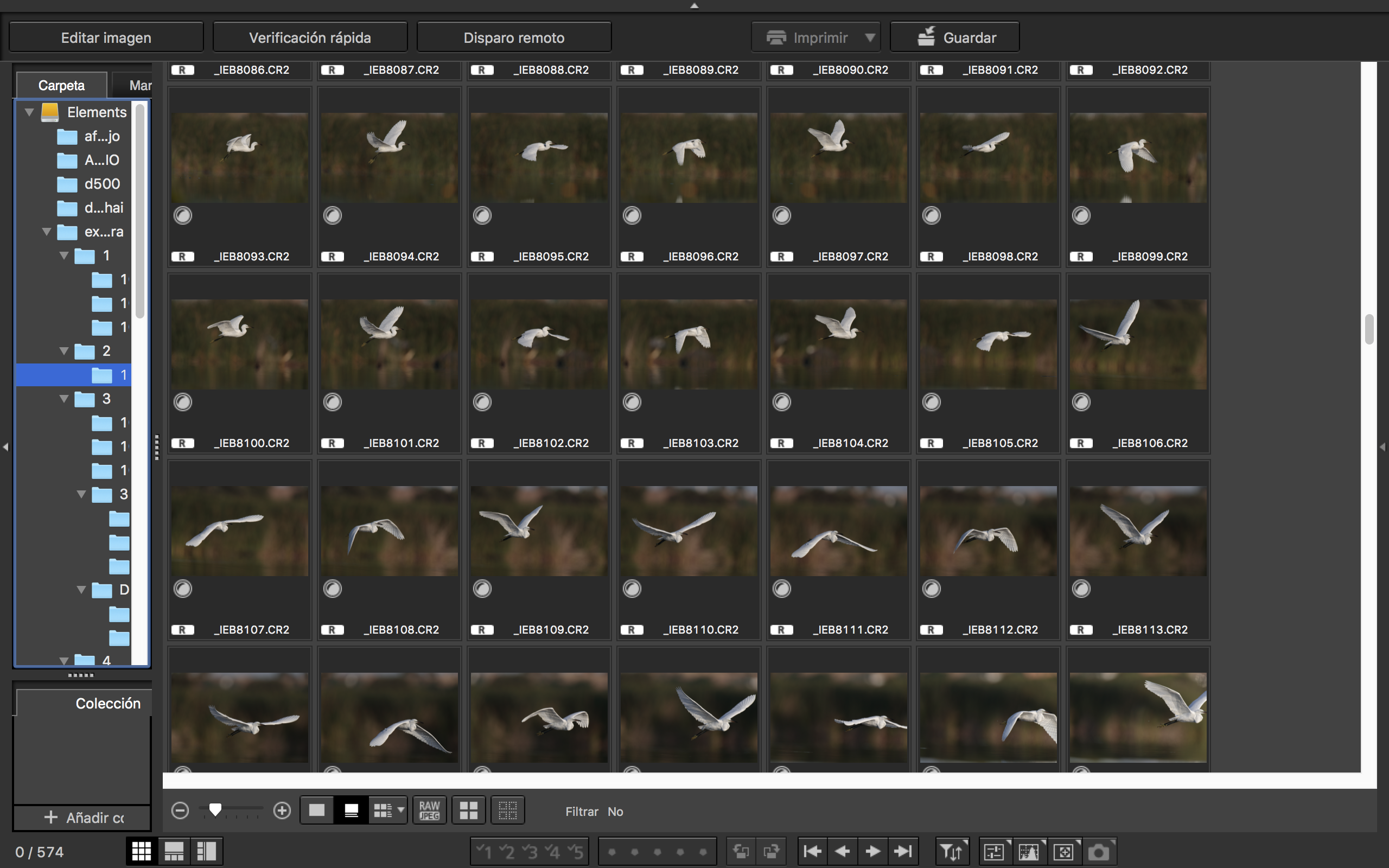Open thumbnail with information dropdown arrow
Image resolution: width=1389 pixels, height=868 pixels.
400,810
